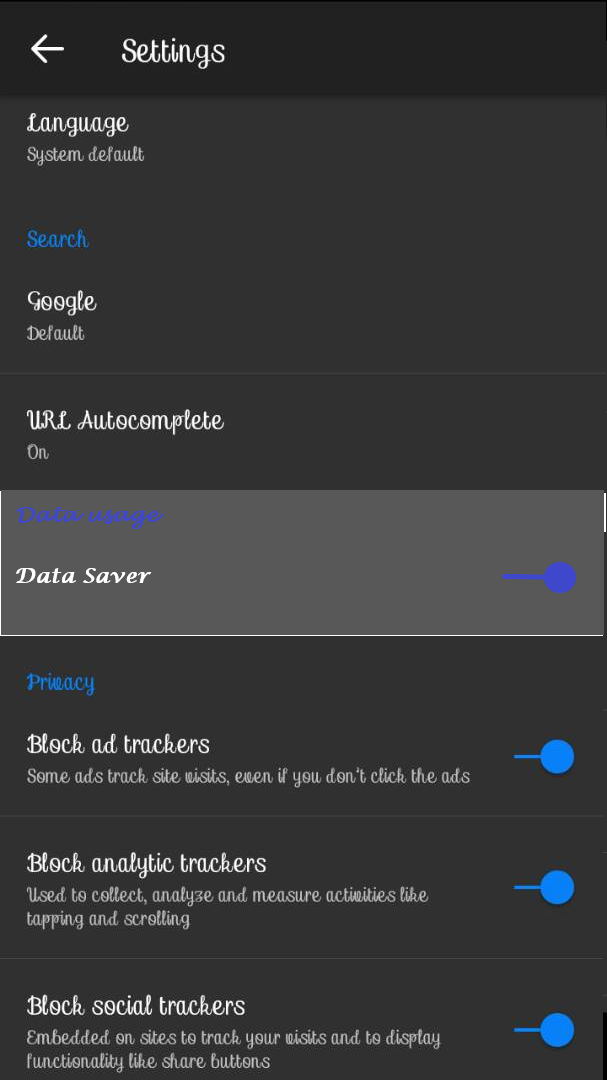Open the Google search engine option
The image size is (607, 1080).
pos(62,301)
